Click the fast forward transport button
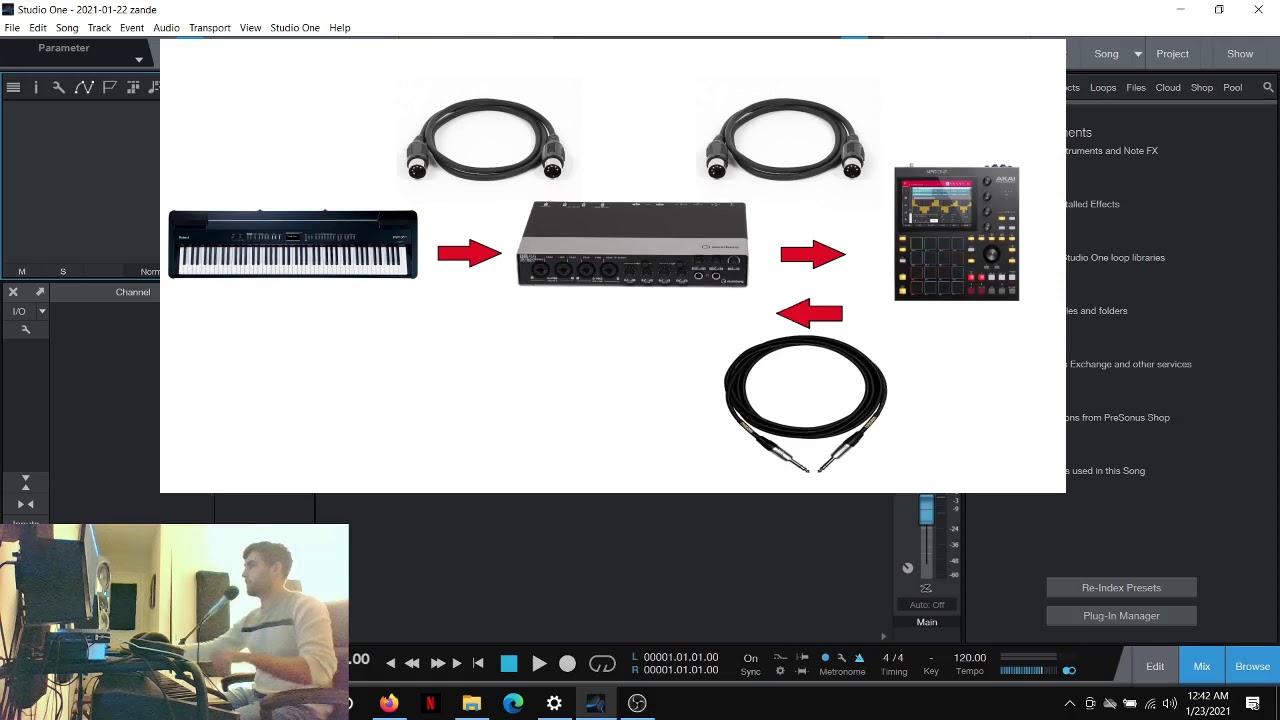Image resolution: width=1280 pixels, height=720 pixels. click(x=437, y=664)
